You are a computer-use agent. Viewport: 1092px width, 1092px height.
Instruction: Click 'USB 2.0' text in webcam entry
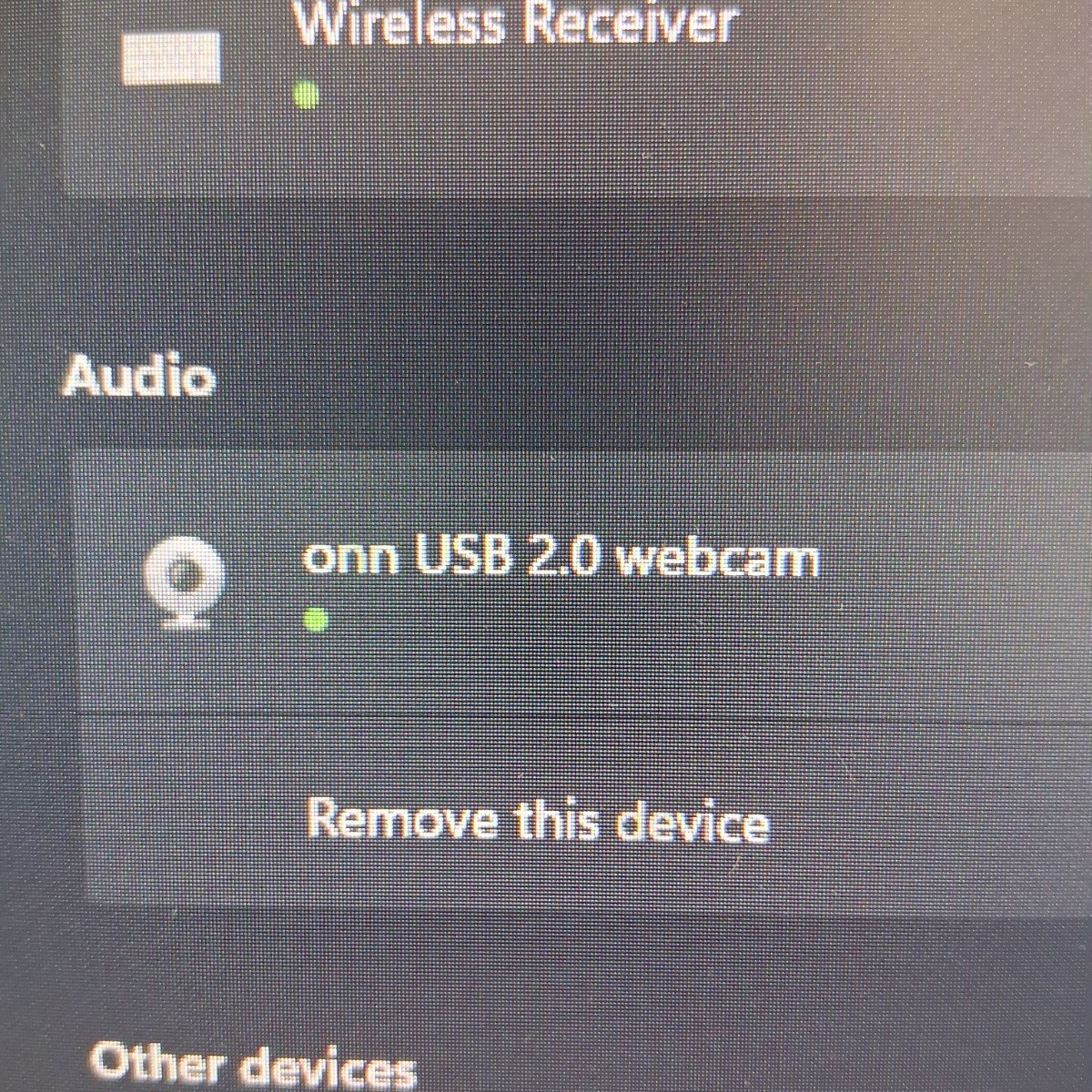pos(509,555)
